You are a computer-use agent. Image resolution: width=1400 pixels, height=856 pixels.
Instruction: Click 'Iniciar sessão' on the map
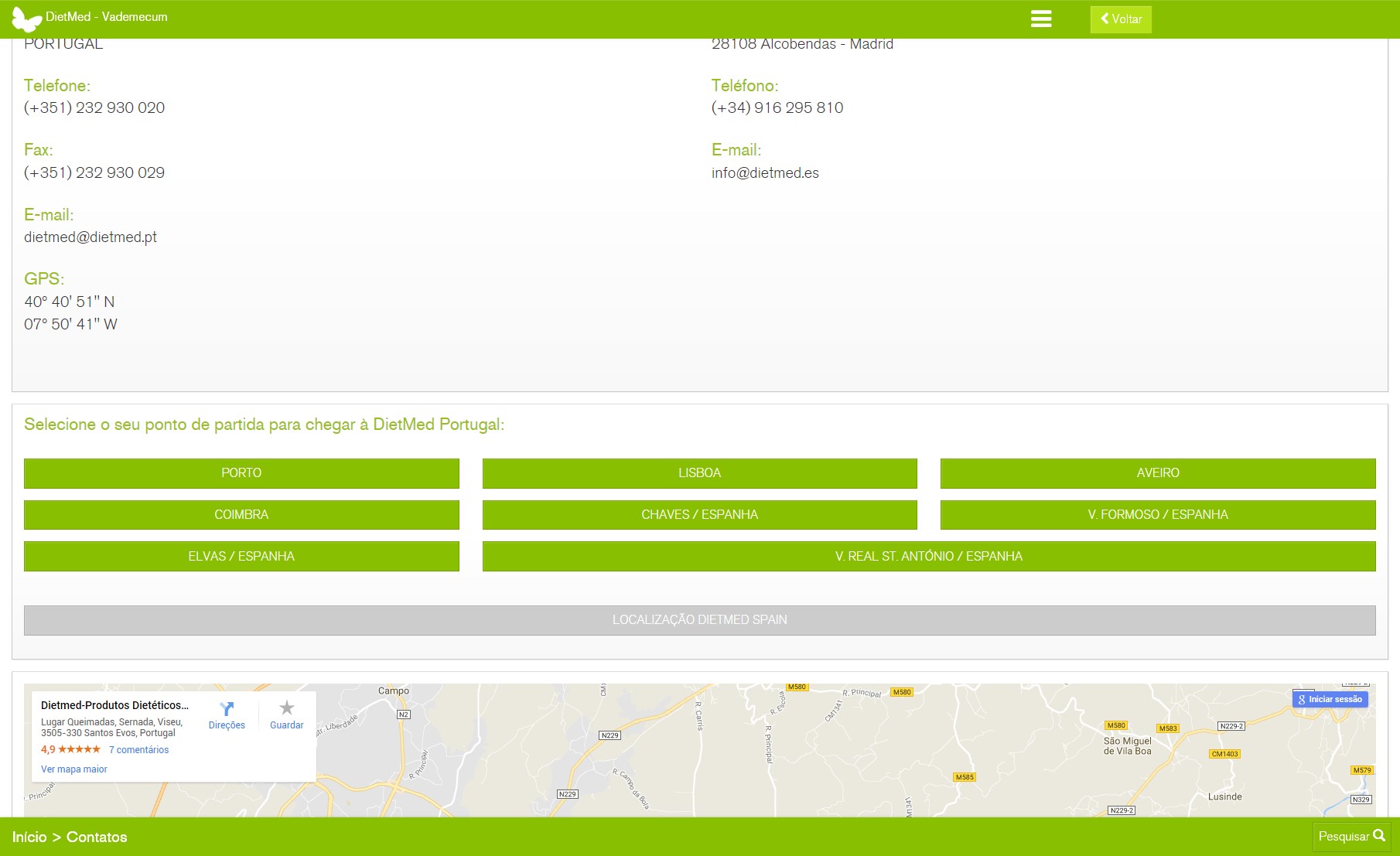point(1330,699)
